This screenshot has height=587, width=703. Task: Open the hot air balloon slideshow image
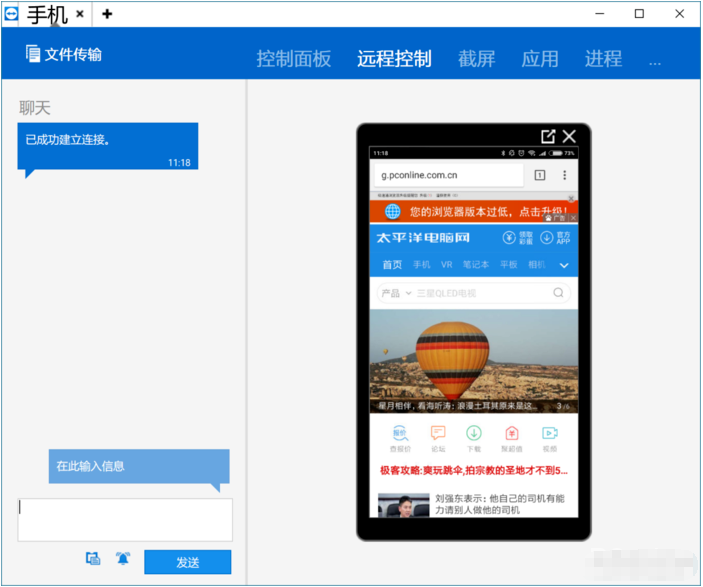point(473,361)
